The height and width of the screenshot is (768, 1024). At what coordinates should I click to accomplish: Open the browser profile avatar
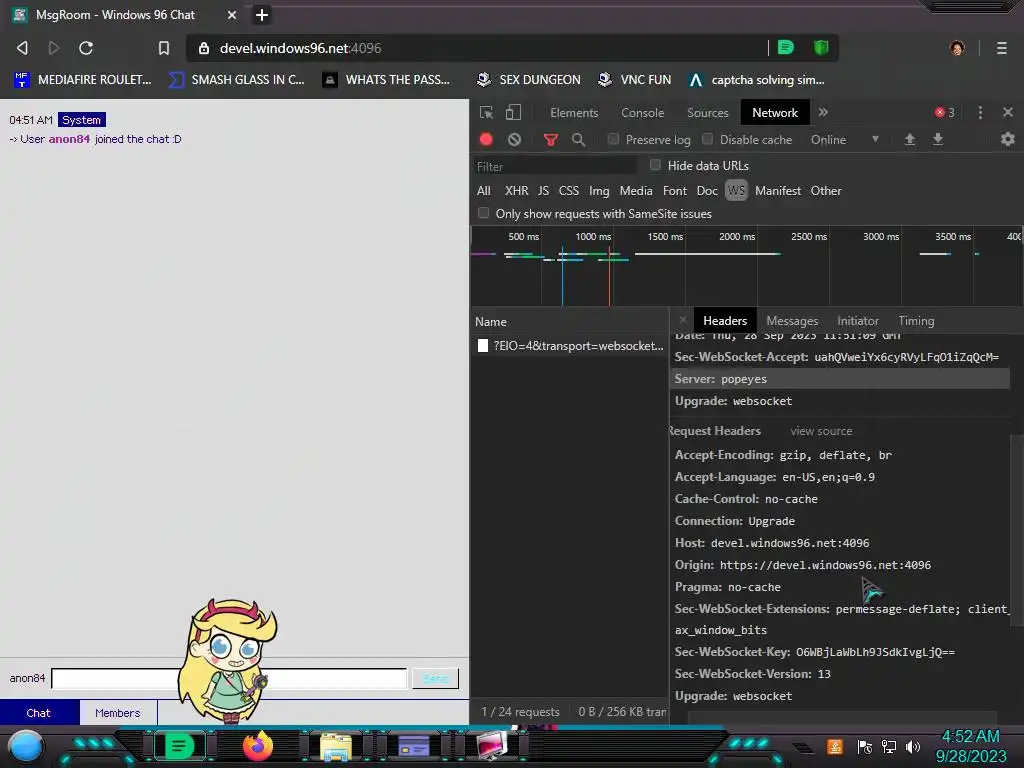(x=957, y=48)
